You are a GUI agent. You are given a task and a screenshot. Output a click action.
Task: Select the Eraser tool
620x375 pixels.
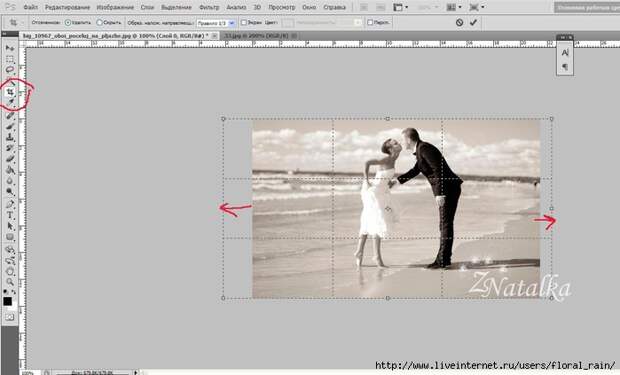10,159
